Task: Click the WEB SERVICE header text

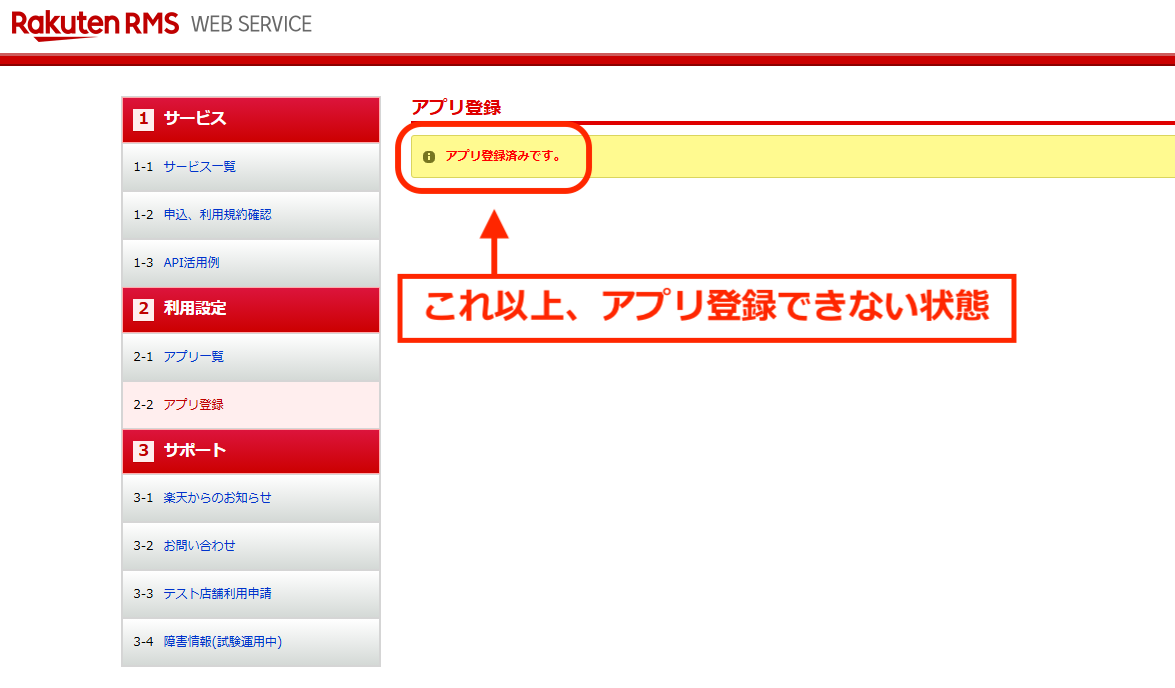Action: [x=251, y=24]
